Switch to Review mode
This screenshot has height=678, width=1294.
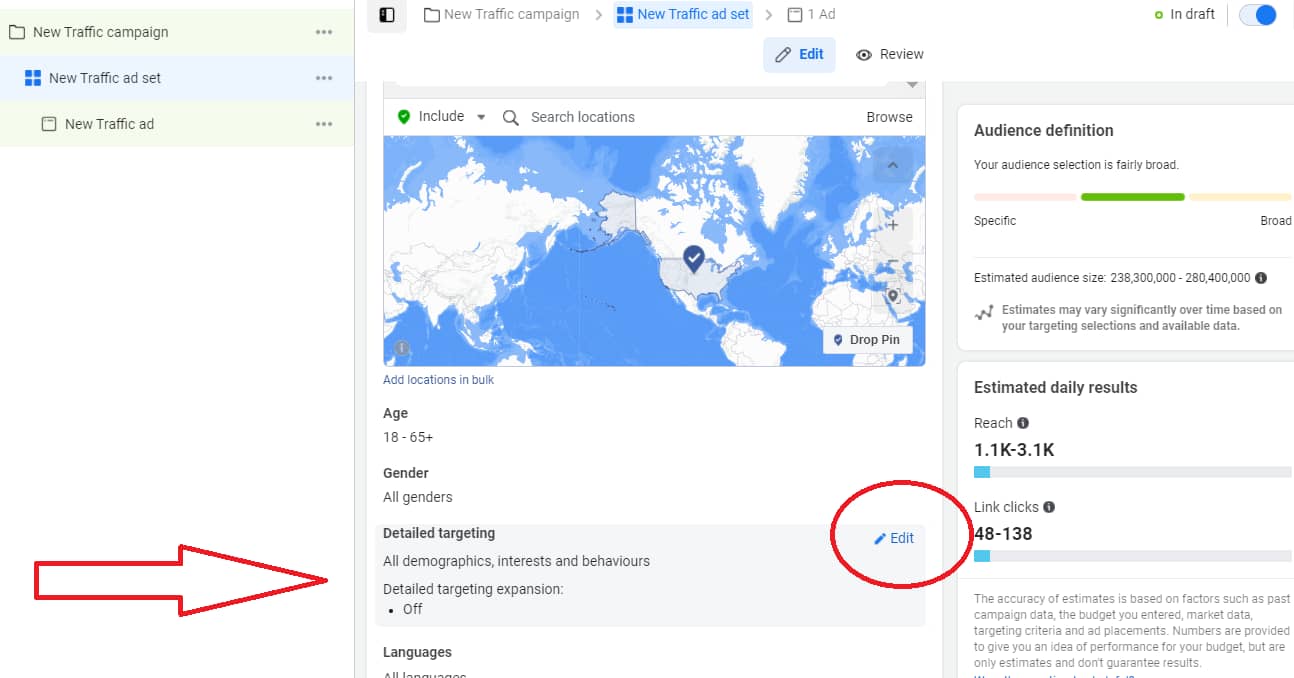[890, 54]
